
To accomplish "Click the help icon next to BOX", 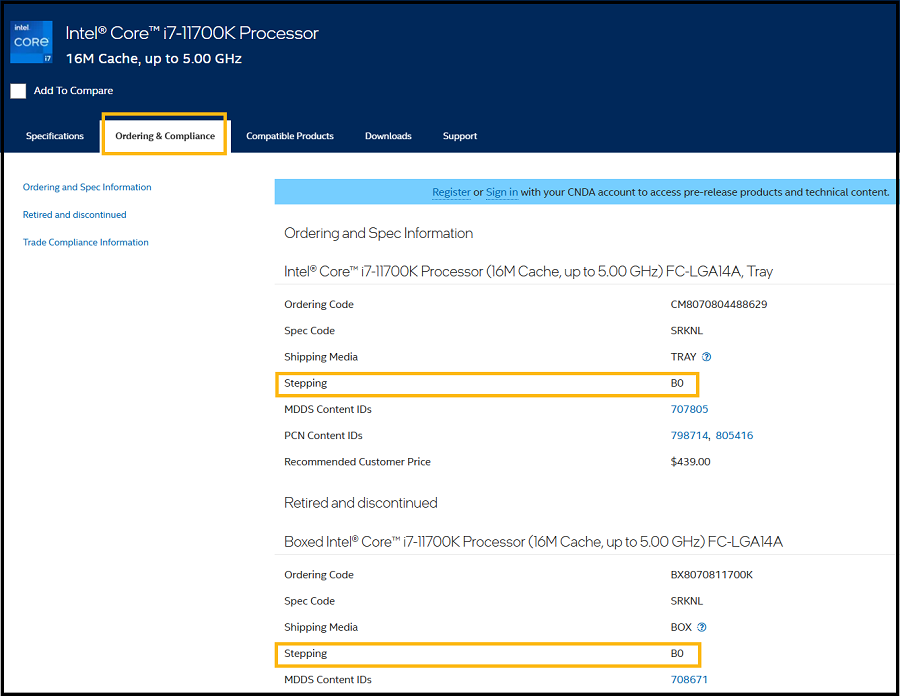I will point(702,628).
